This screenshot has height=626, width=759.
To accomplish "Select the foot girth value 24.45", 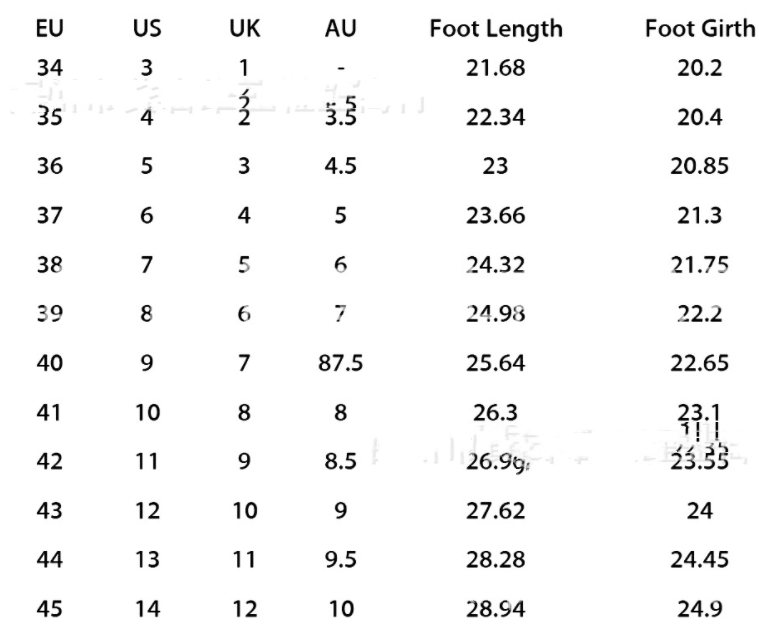I will [700, 559].
